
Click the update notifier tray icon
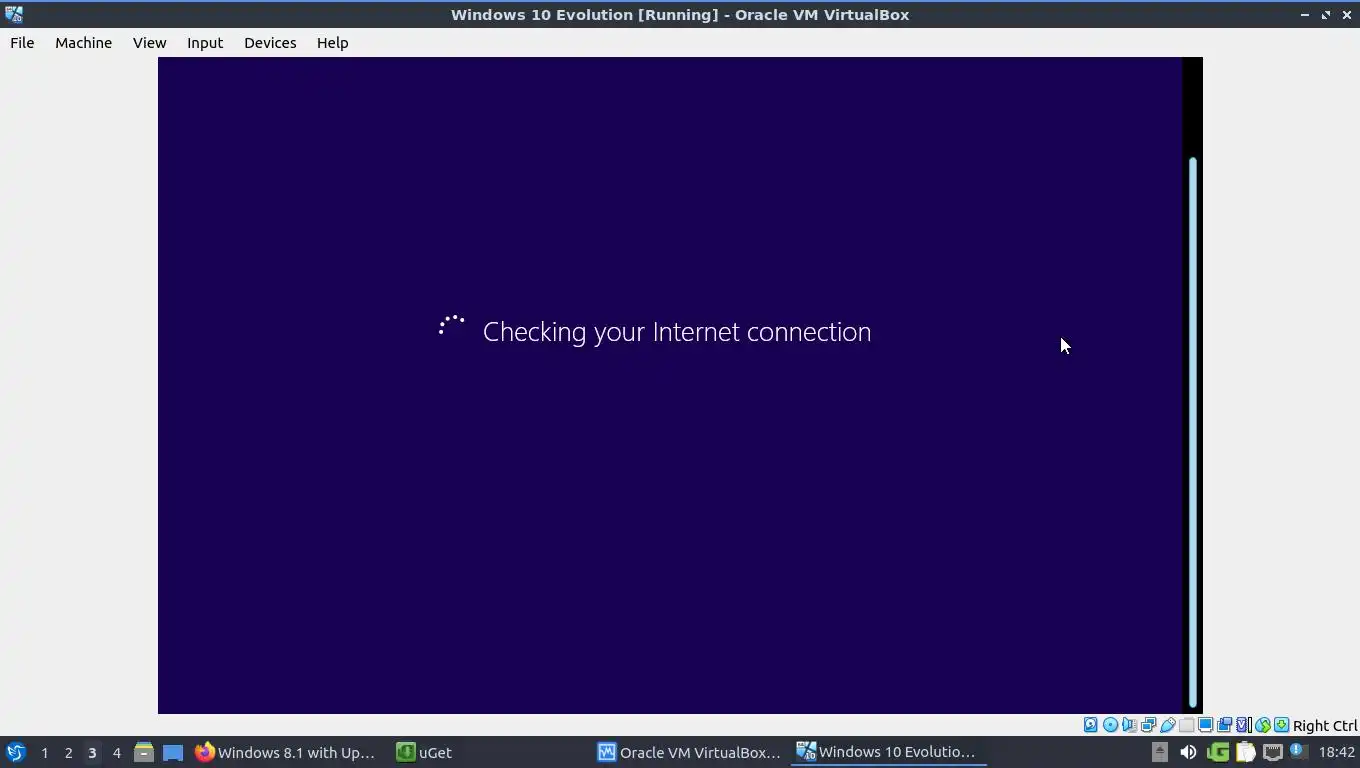pyautogui.click(x=1298, y=751)
